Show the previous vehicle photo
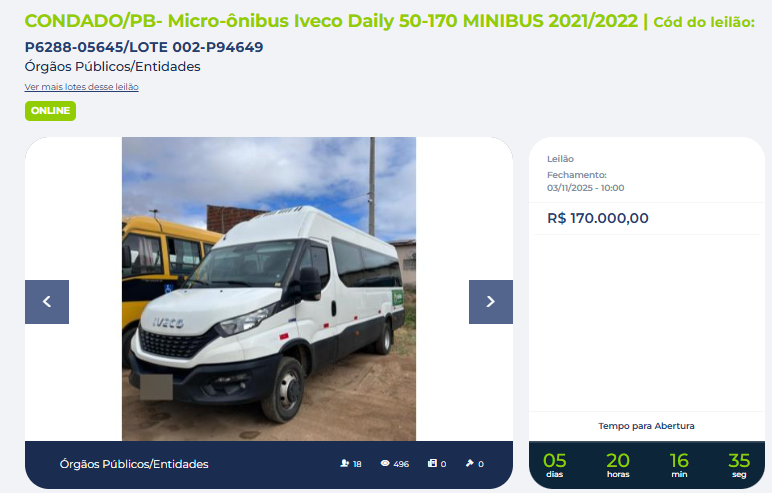 click(47, 302)
